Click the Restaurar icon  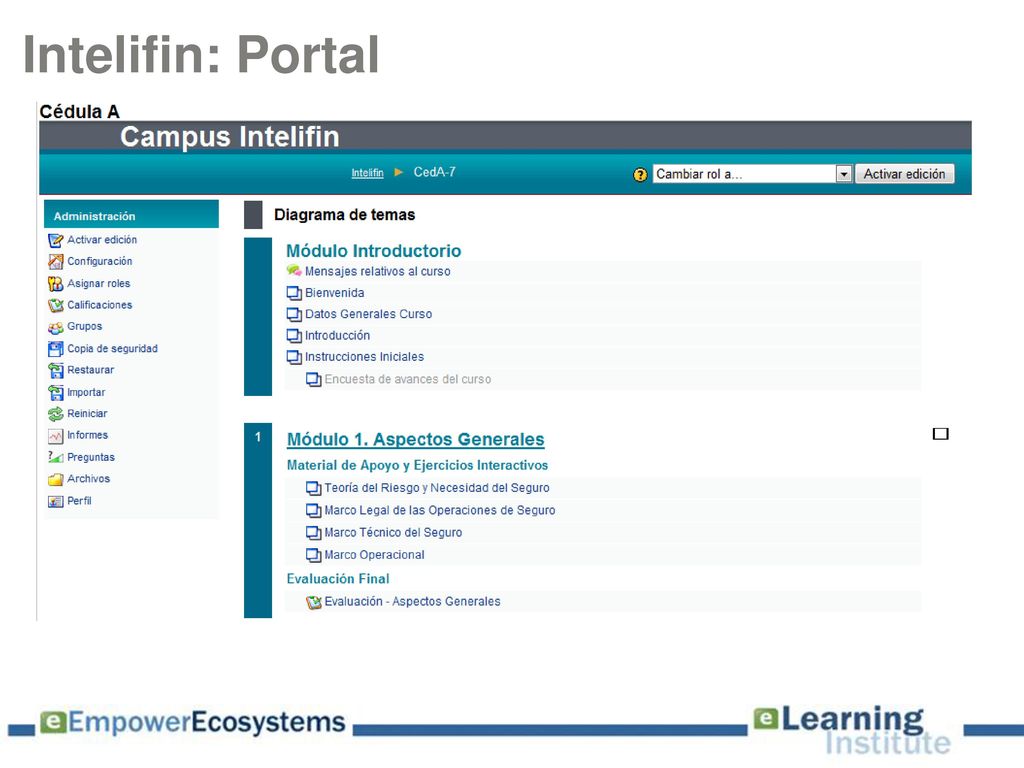[x=56, y=371]
